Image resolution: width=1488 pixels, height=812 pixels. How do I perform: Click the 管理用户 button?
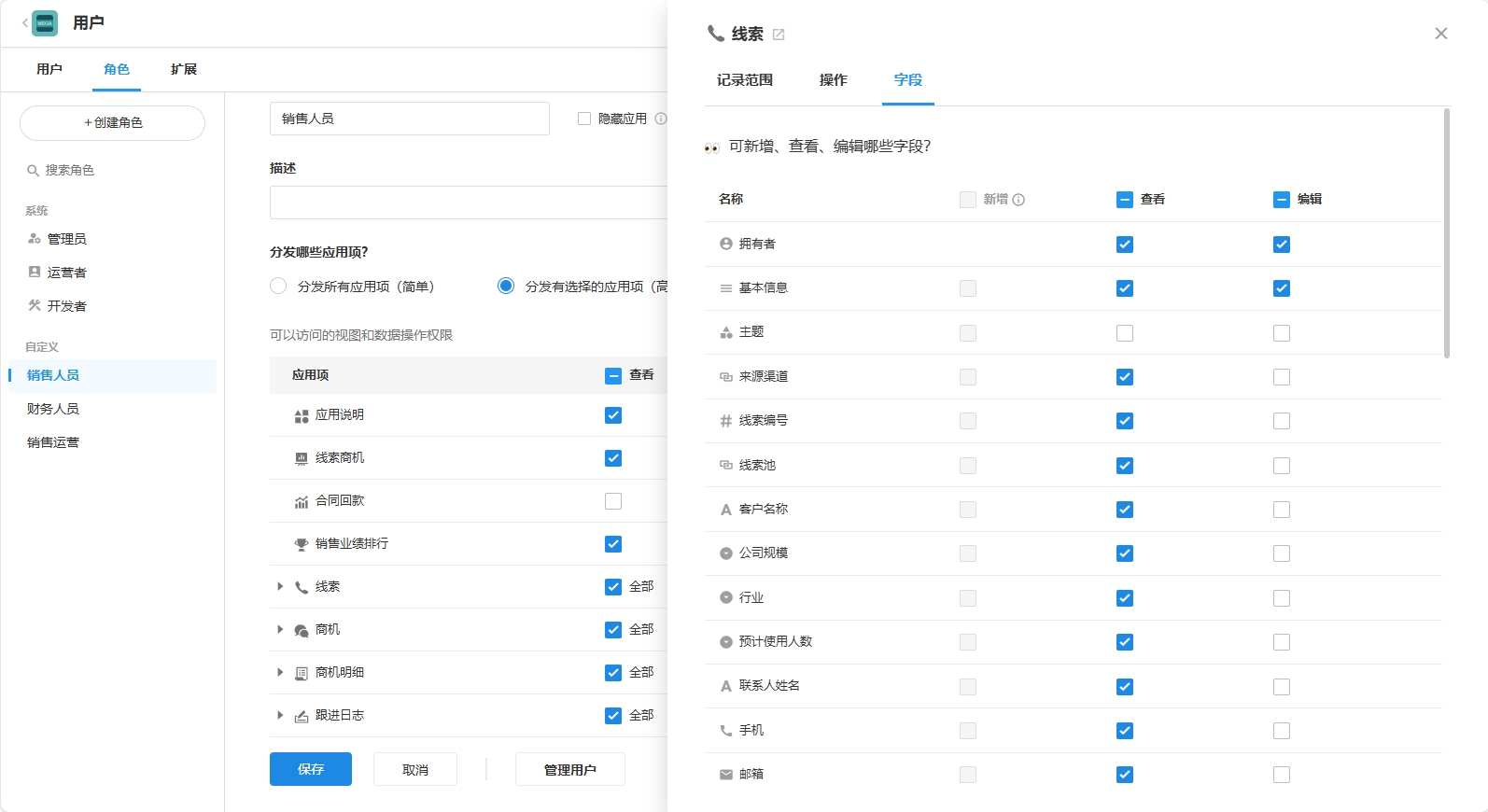coord(570,769)
